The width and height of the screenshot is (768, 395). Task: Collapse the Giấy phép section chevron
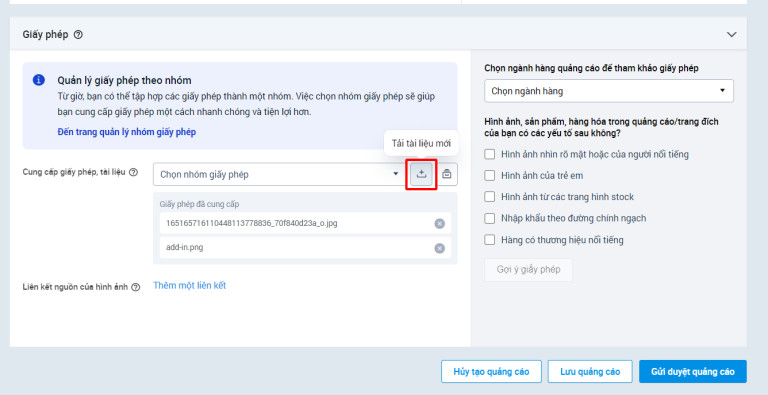(x=731, y=34)
